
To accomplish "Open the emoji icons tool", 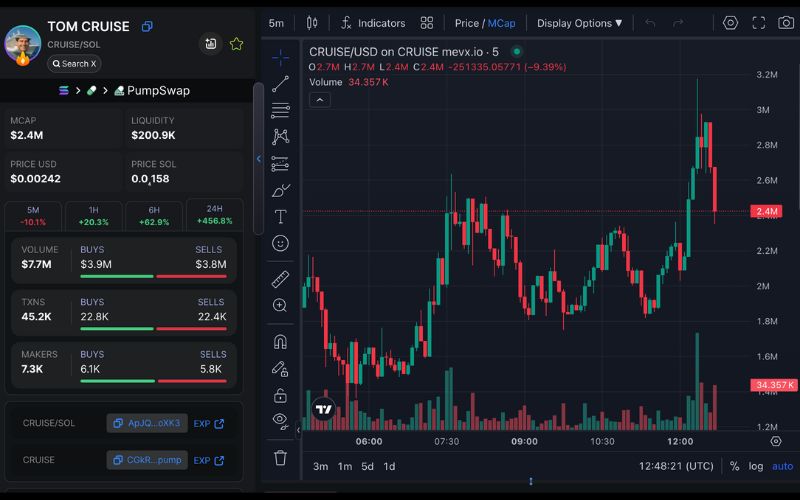I will (x=280, y=243).
